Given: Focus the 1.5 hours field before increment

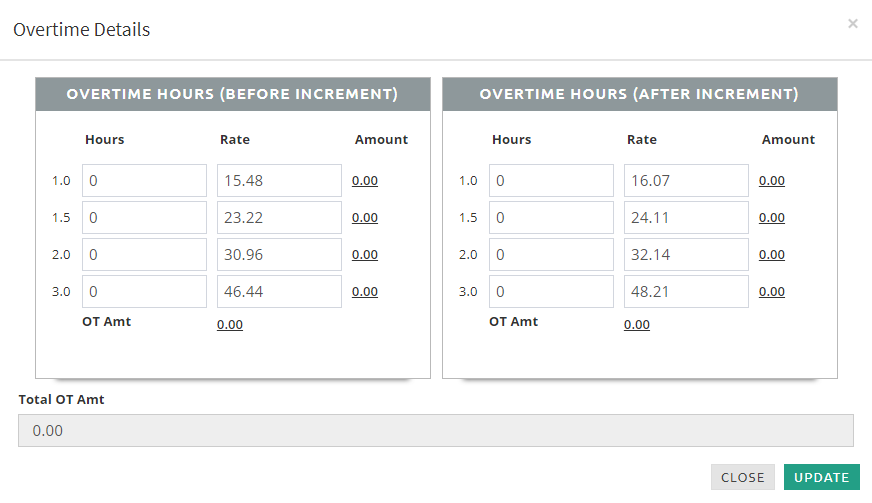Looking at the screenshot, I should click(x=144, y=218).
